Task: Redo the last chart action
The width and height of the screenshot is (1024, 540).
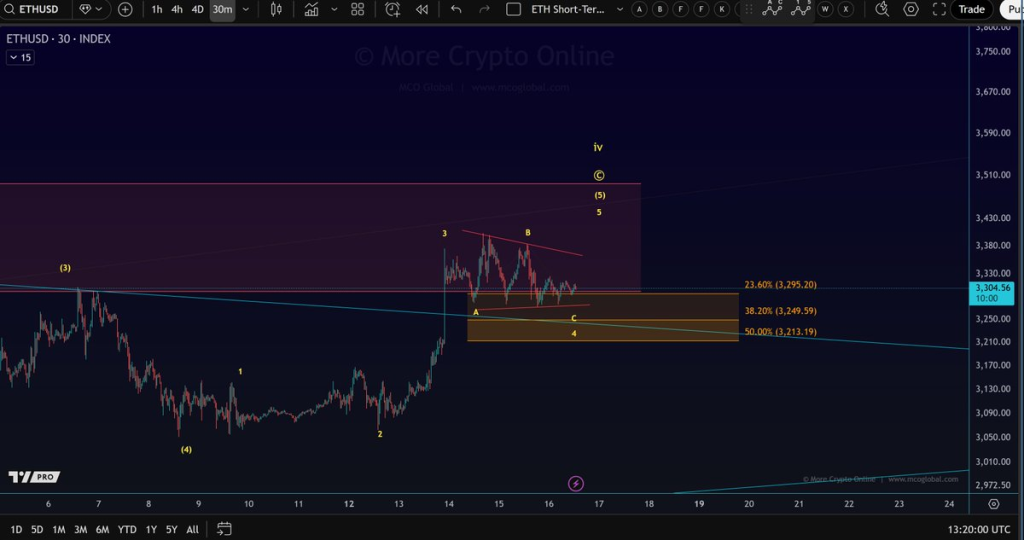Action: (484, 9)
